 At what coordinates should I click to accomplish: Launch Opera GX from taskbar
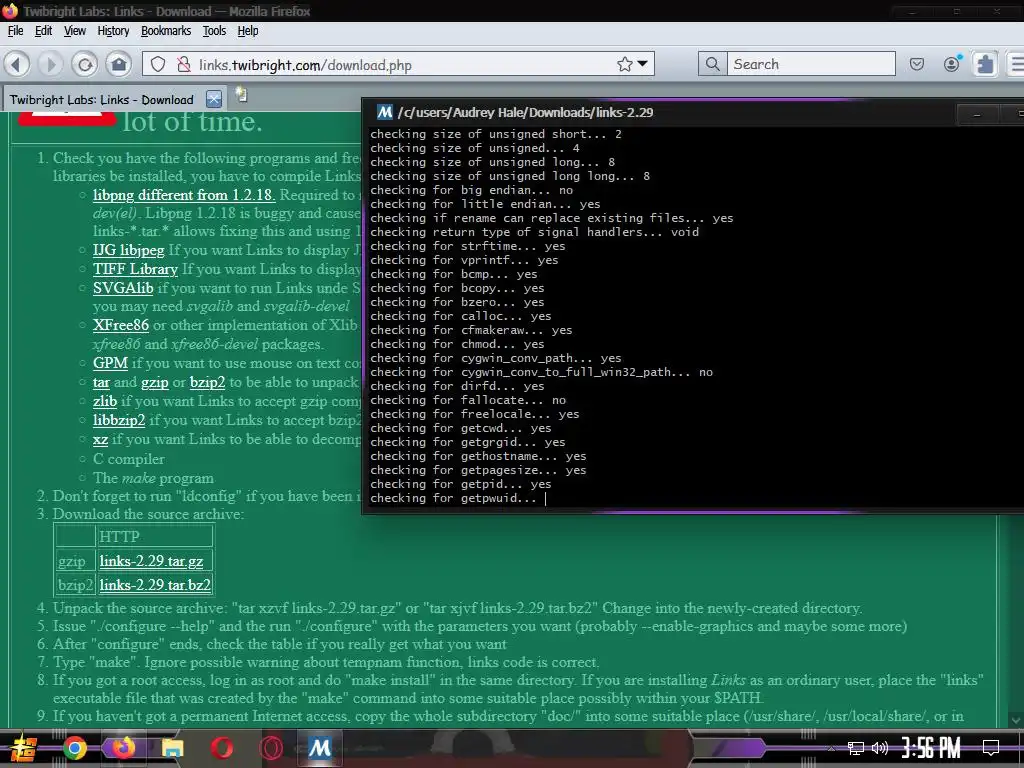coord(270,748)
